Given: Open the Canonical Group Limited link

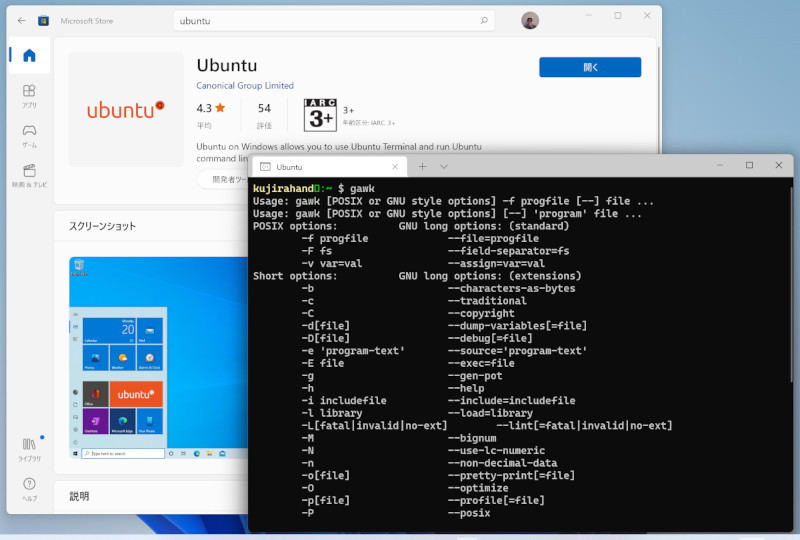Looking at the screenshot, I should 245,86.
